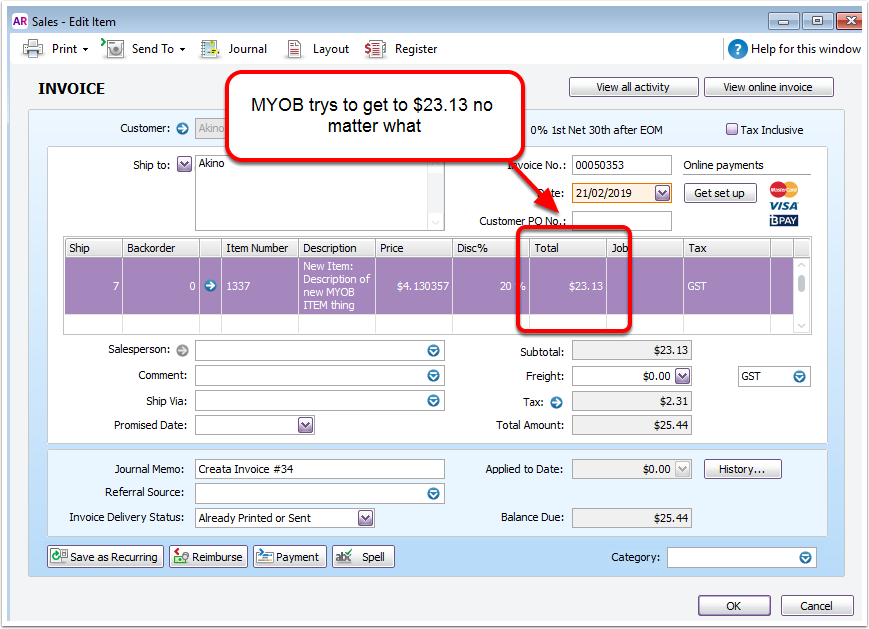Image resolution: width=869 pixels, height=629 pixels.
Task: Click the Layout page icon
Action: 294,49
